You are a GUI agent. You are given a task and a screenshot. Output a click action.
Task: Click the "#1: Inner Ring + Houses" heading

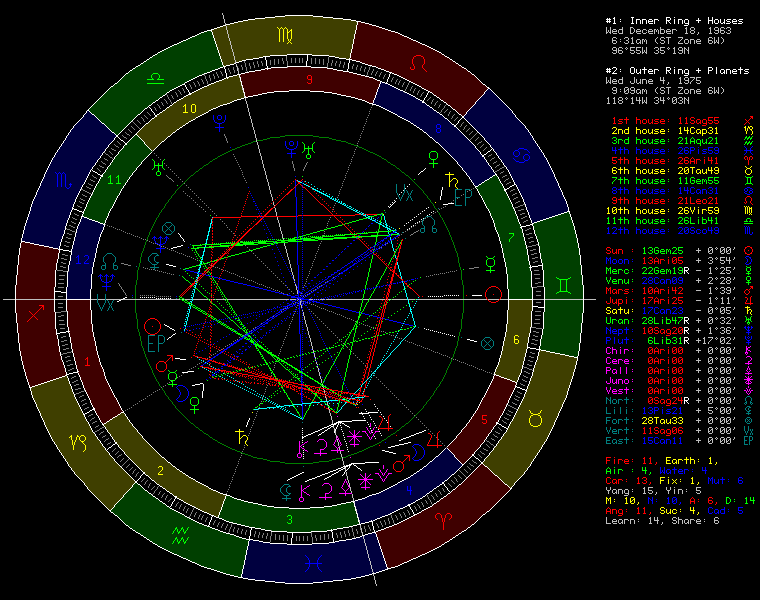point(675,20)
